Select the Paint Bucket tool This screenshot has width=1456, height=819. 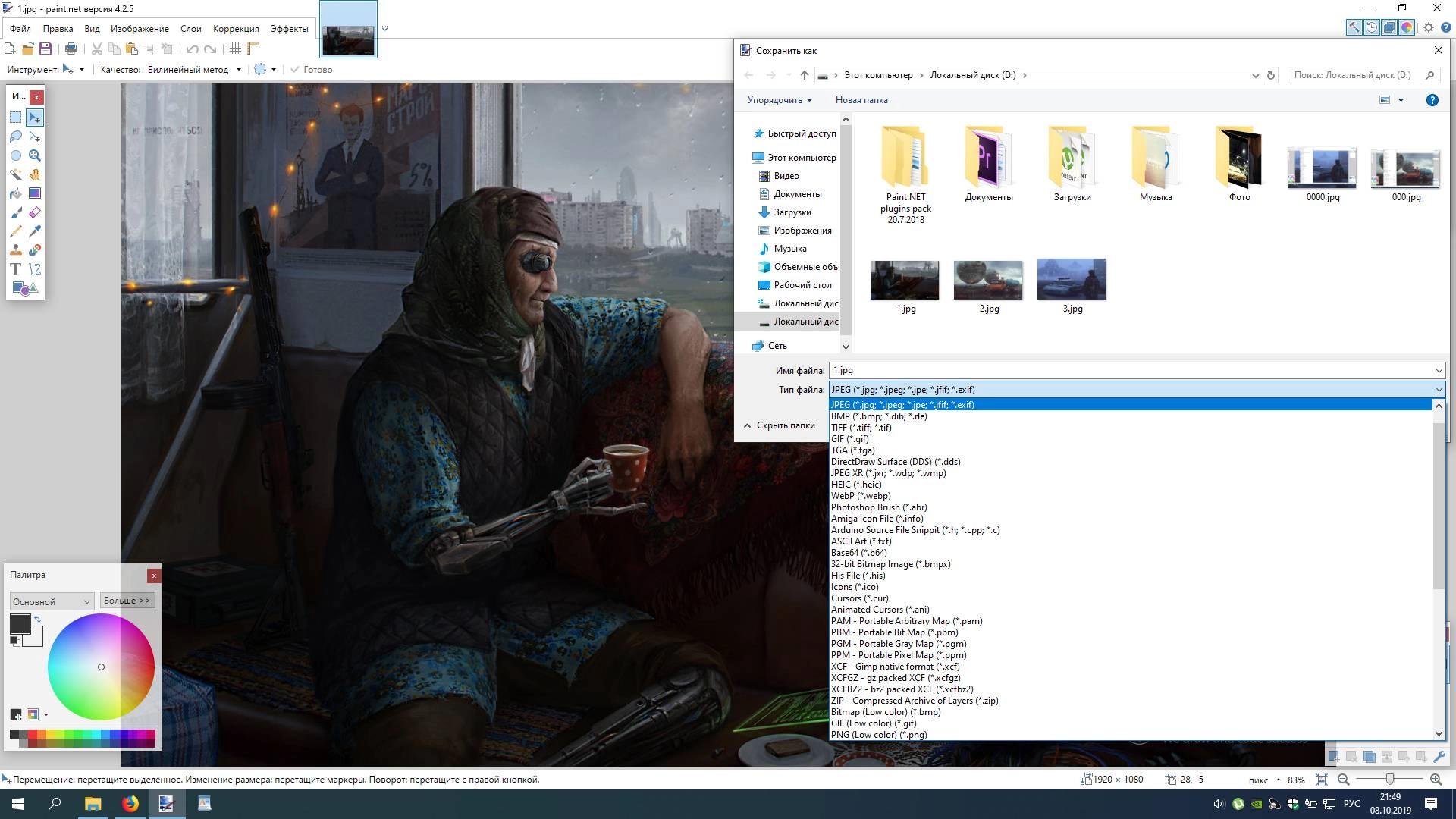tap(16, 193)
